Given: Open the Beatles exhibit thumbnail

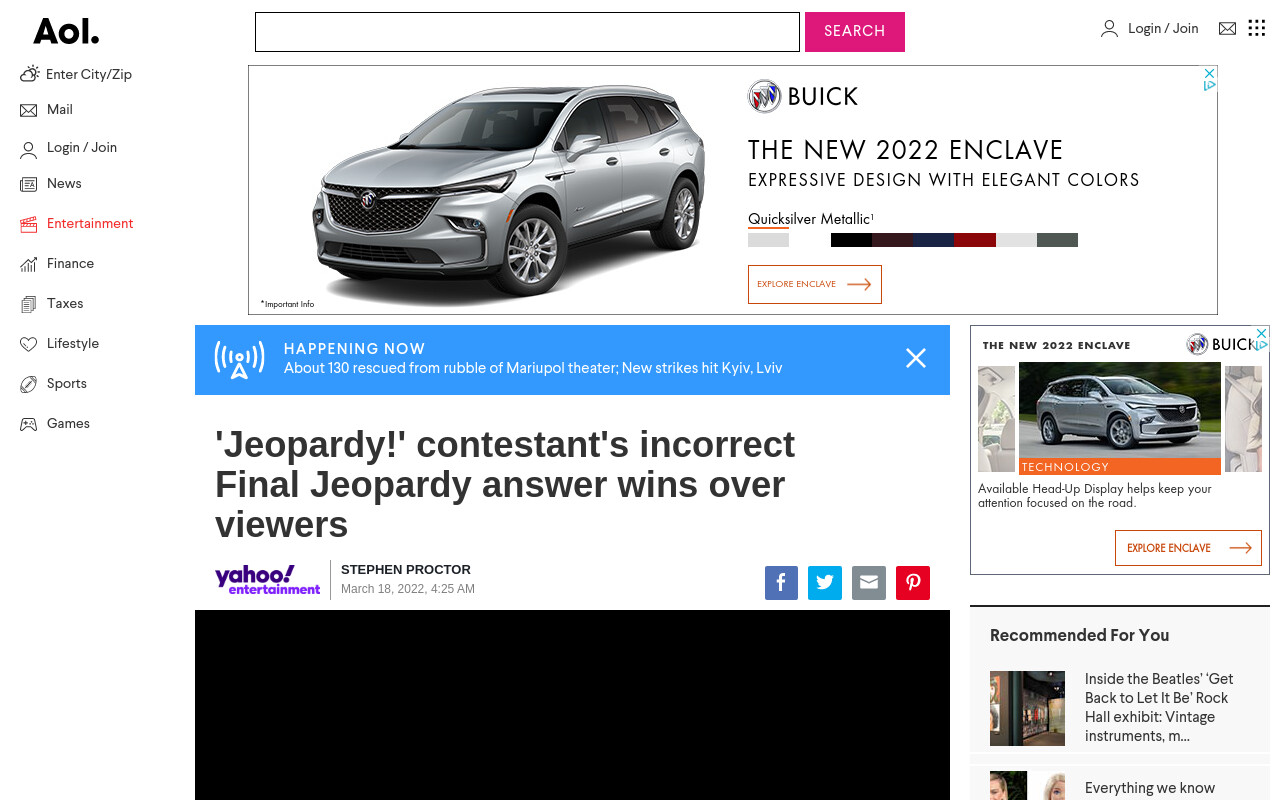Looking at the screenshot, I should pyautogui.click(x=1027, y=708).
